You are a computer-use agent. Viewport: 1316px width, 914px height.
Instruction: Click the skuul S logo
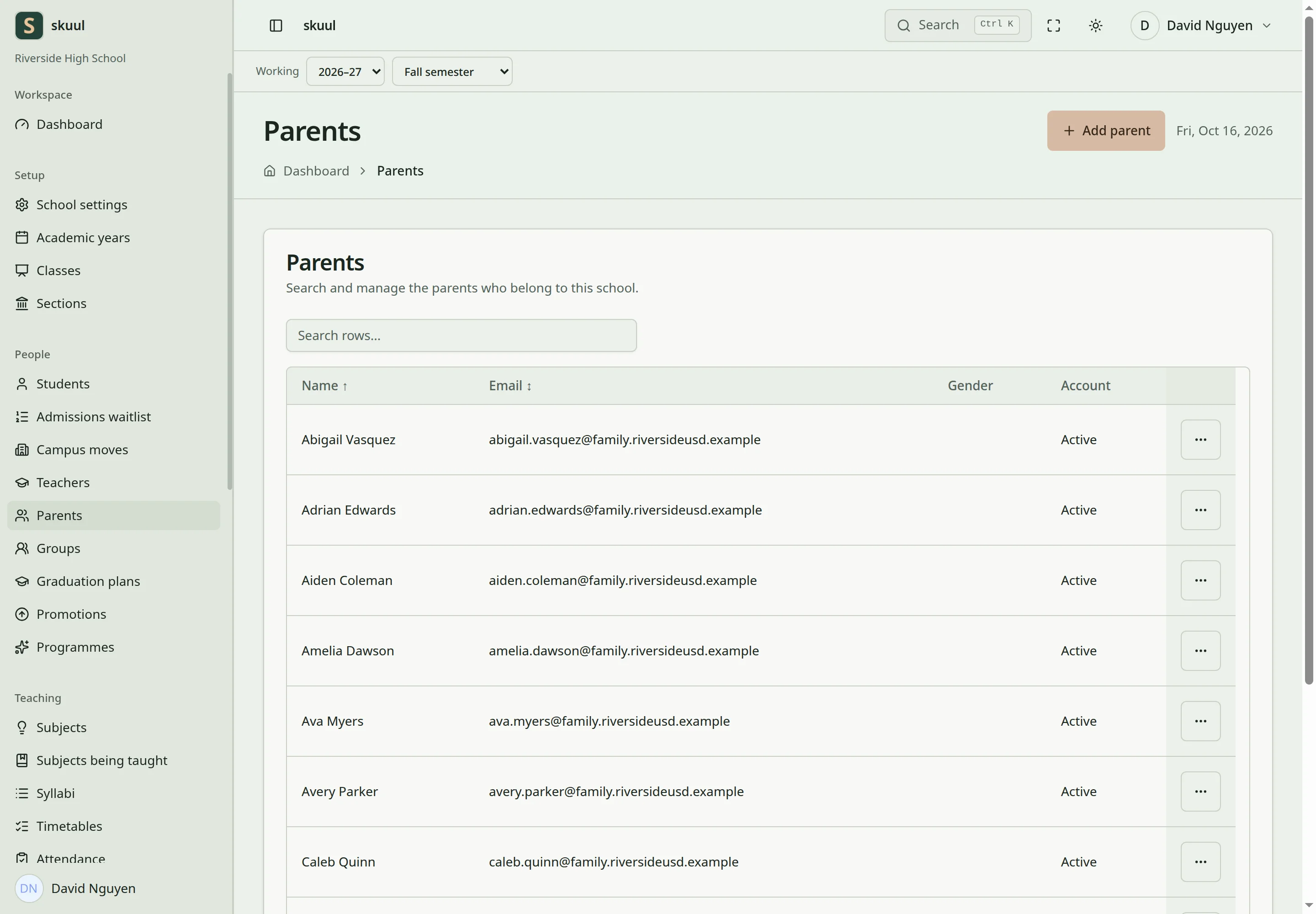coord(29,25)
